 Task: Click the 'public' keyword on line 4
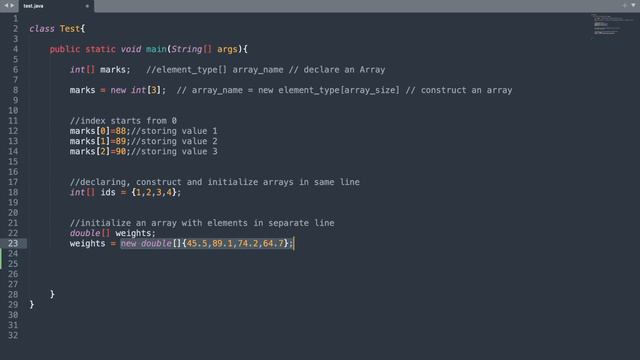coord(65,49)
